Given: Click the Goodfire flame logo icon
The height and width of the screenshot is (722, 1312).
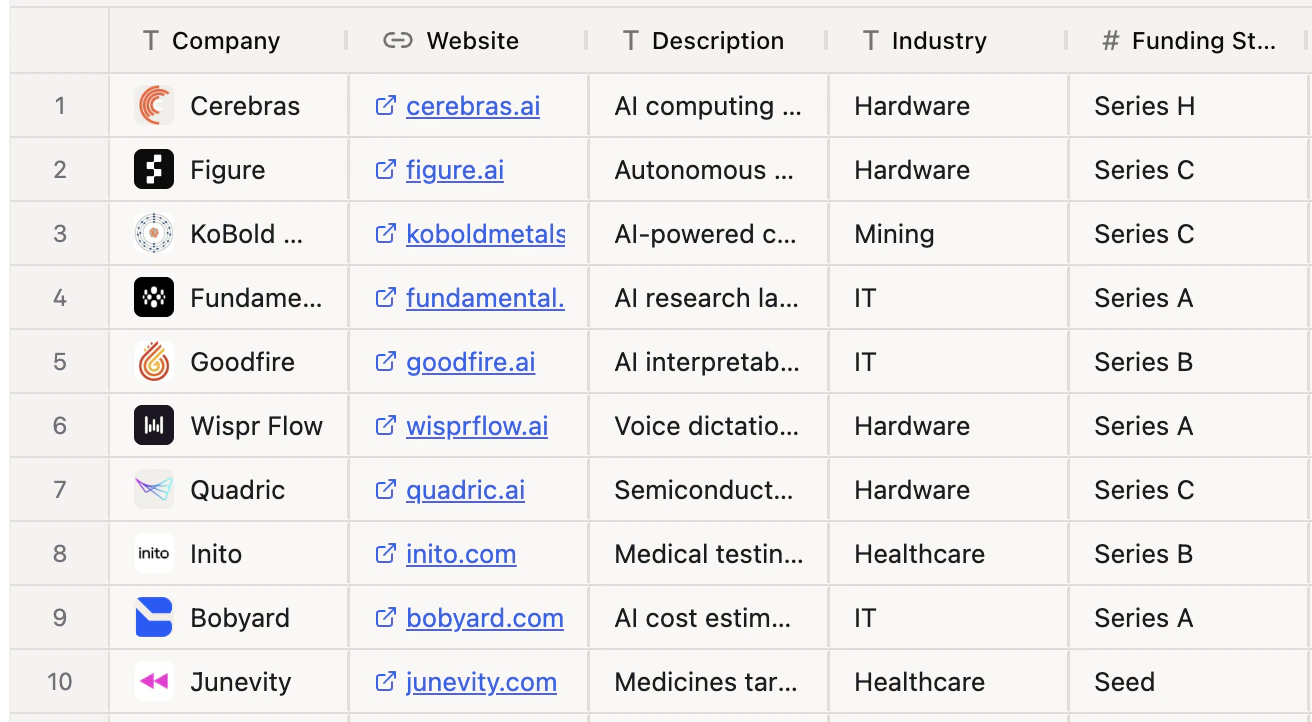Looking at the screenshot, I should [152, 361].
